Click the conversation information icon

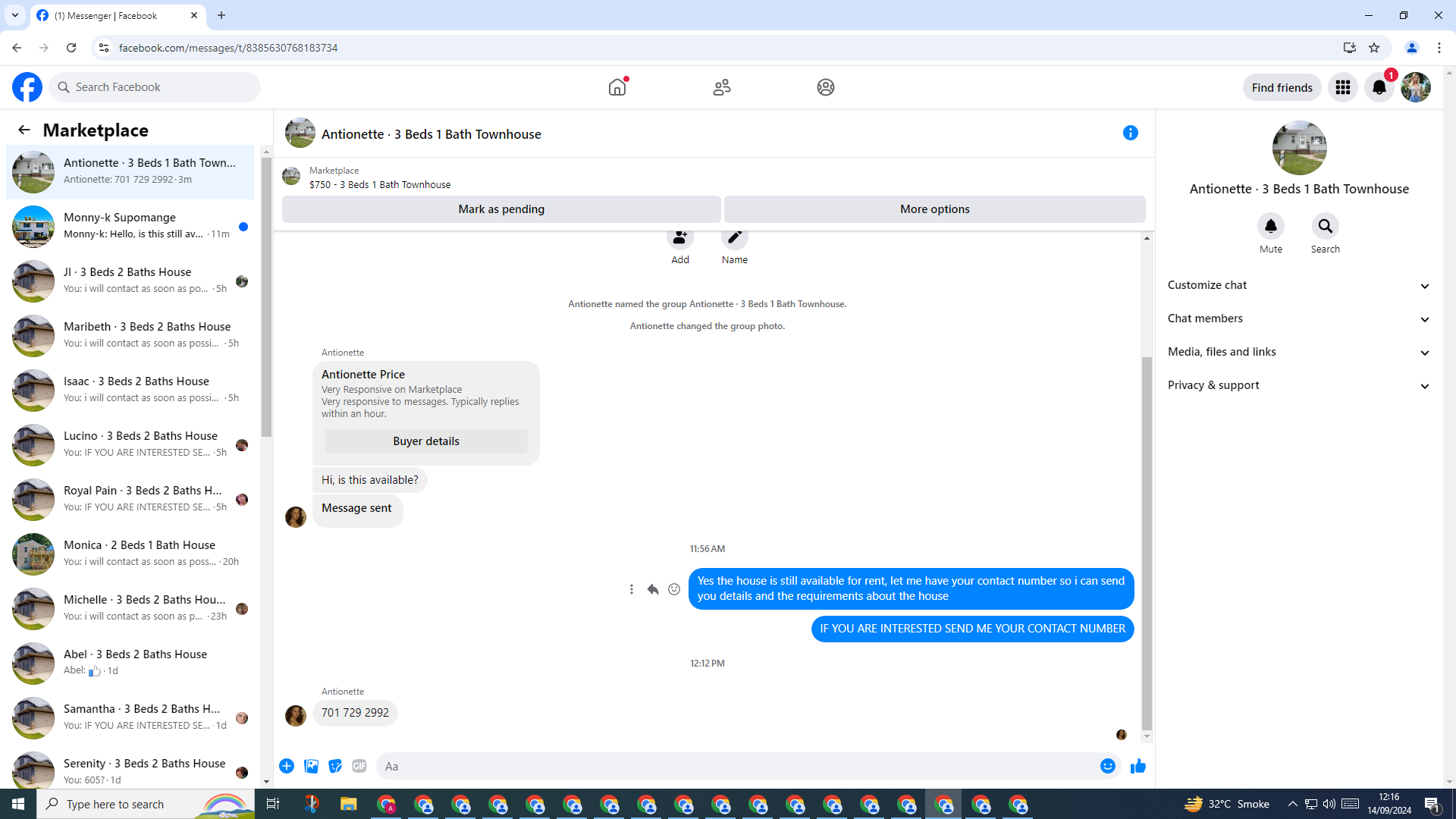(x=1130, y=133)
